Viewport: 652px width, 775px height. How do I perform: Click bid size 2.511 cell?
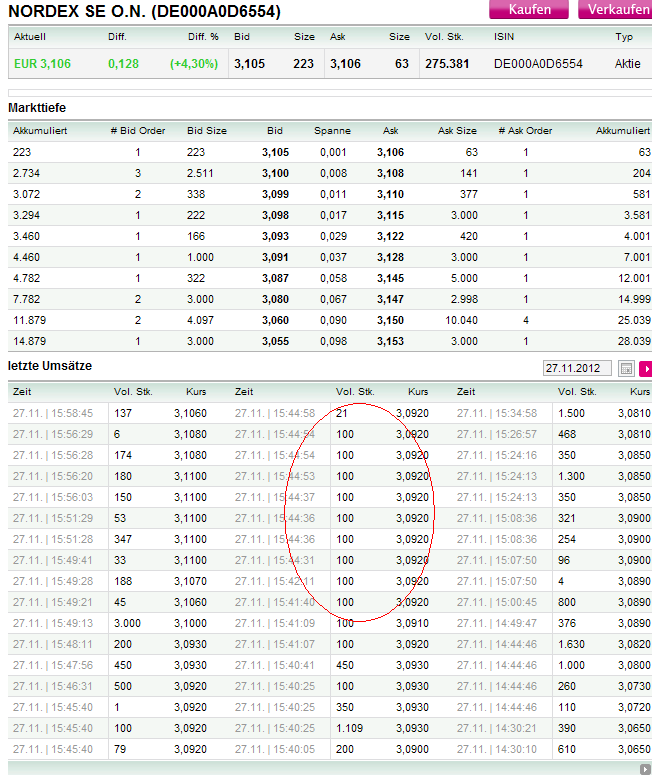(200, 173)
